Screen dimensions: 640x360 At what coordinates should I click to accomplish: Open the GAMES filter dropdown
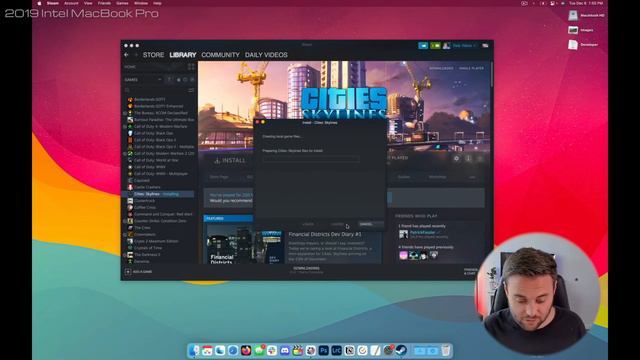pos(143,80)
